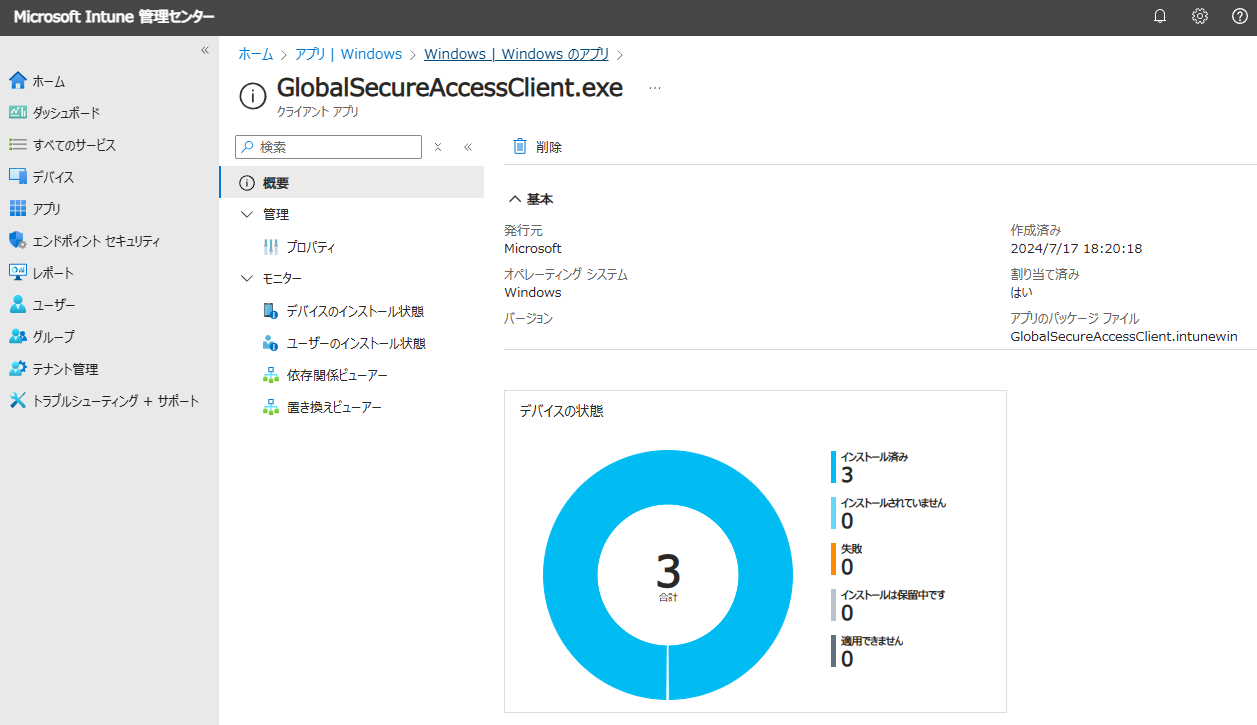The image size is (1257, 725).
Task: Click the レポート icon in sidebar
Action: pos(17,273)
